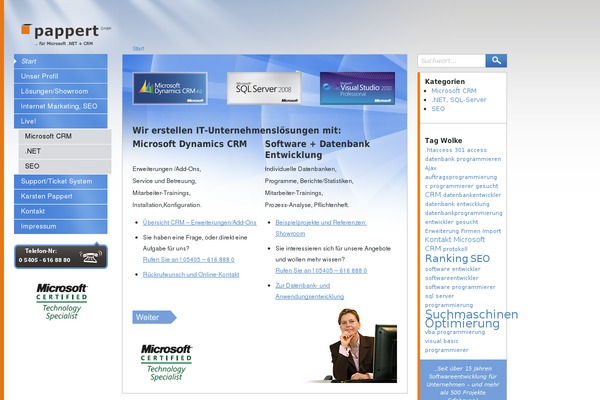Open the Kontakt menu item
Viewport: 600px width, 400px height.
(61, 211)
